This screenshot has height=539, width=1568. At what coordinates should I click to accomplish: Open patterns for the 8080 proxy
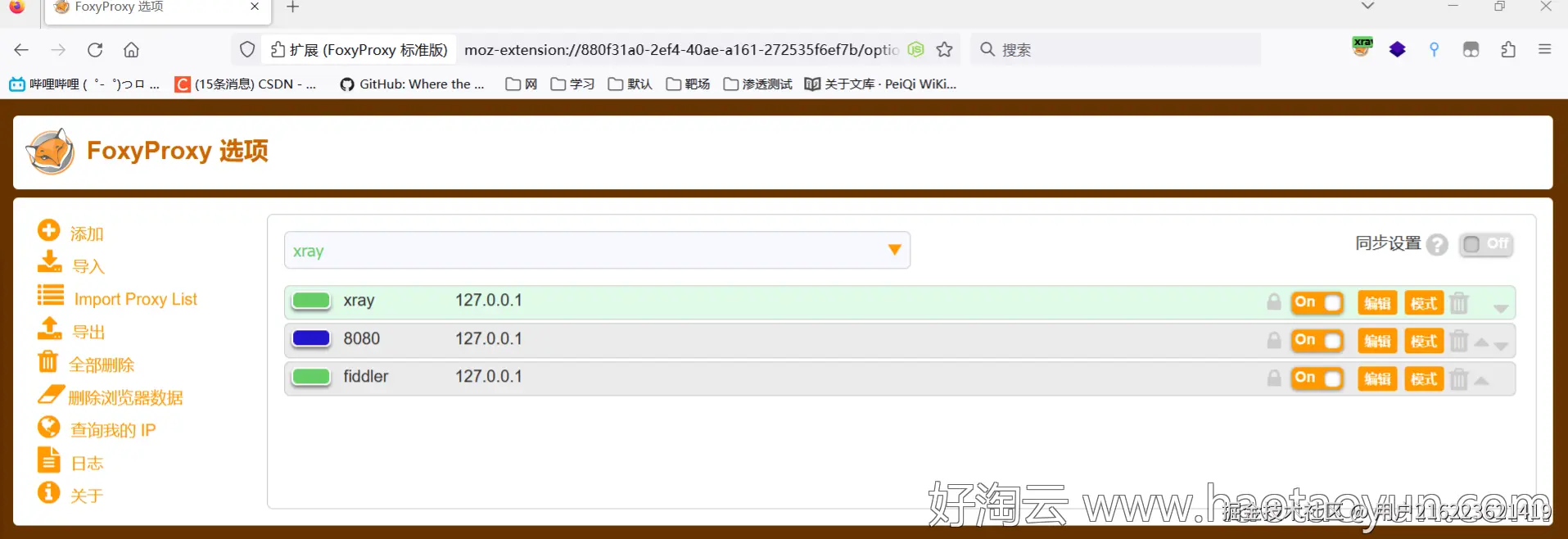point(1424,341)
